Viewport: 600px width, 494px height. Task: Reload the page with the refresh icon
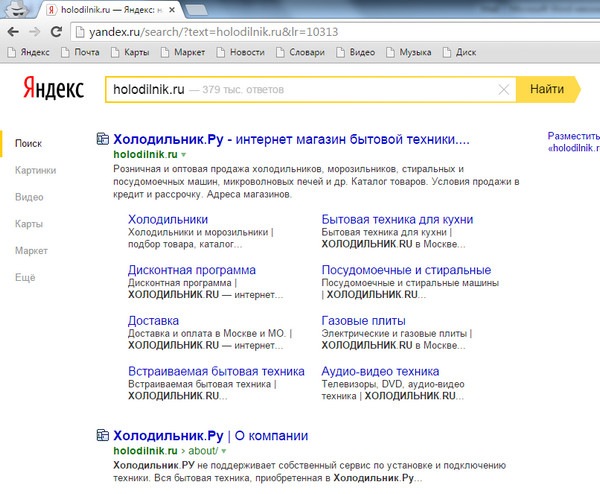click(56, 32)
